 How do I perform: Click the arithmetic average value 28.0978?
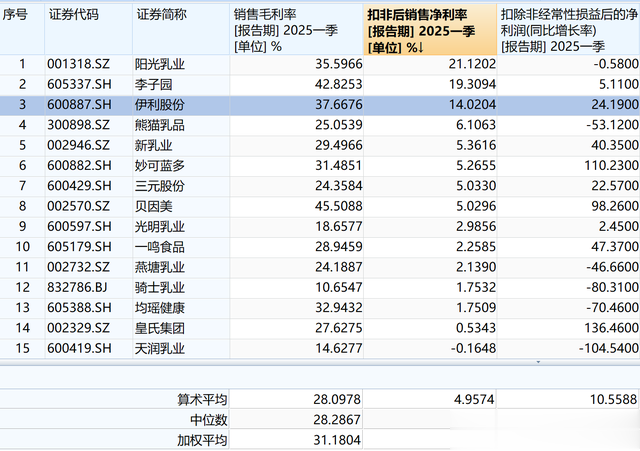[337, 400]
